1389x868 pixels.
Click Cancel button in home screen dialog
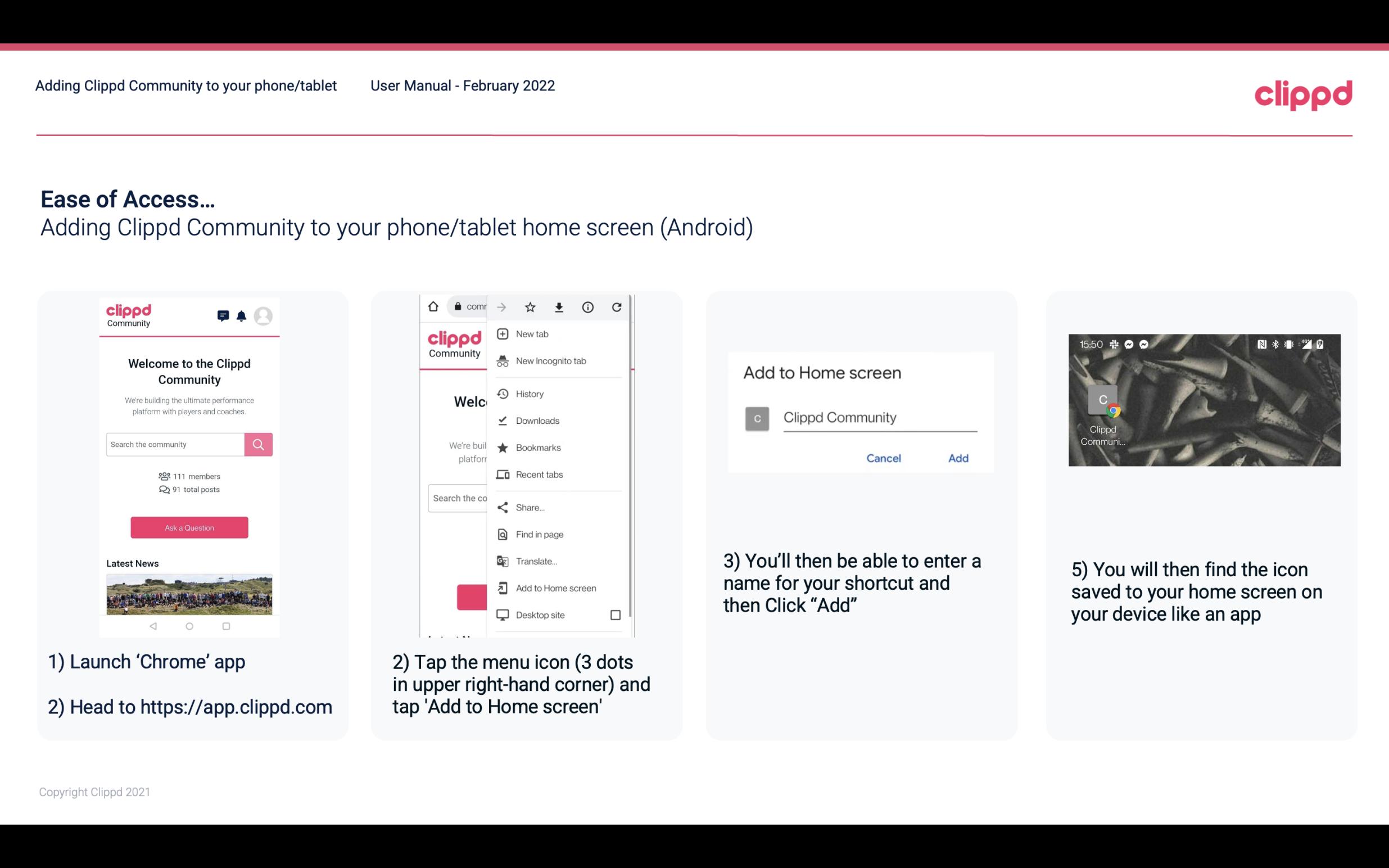[x=883, y=457]
